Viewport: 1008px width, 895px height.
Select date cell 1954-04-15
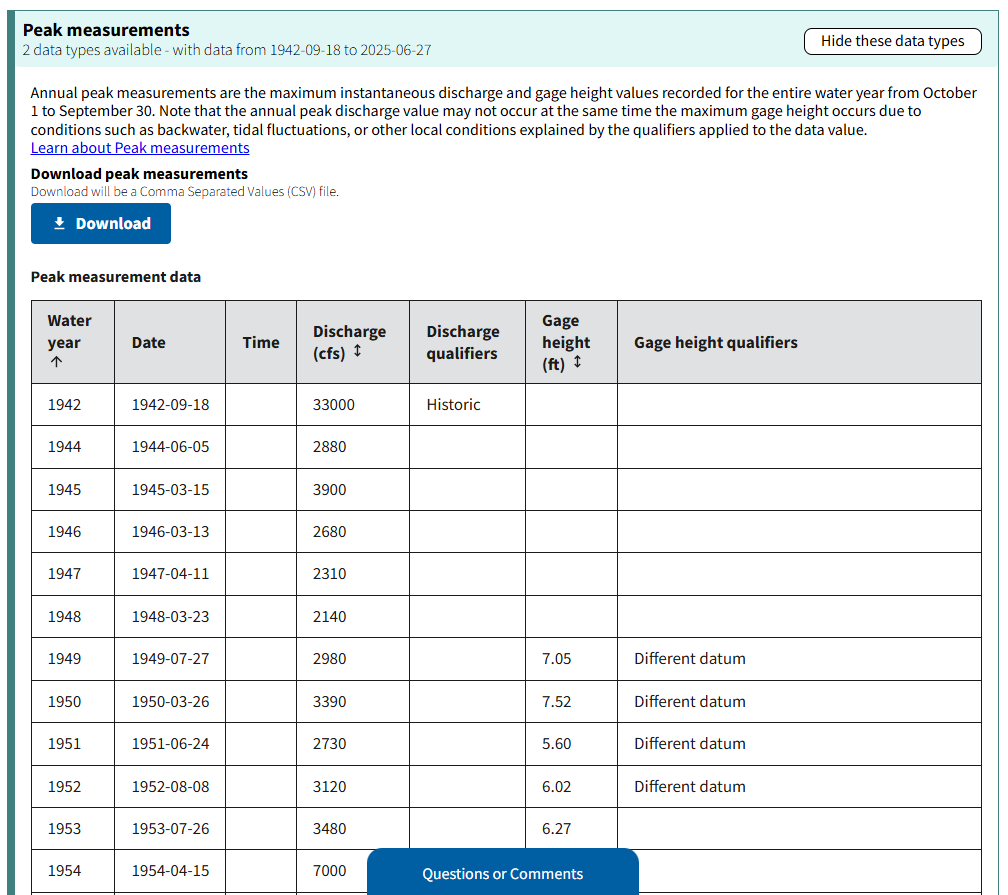(170, 871)
